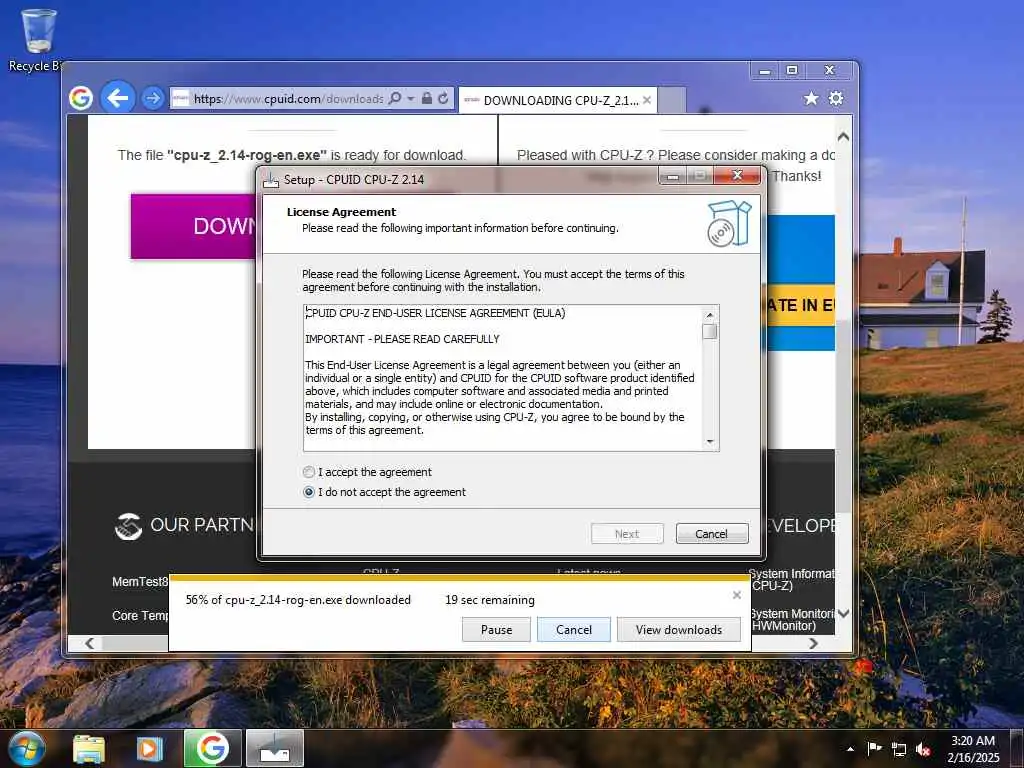The width and height of the screenshot is (1024, 768).
Task: Show hidden tray icons arrow
Action: pyautogui.click(x=850, y=749)
